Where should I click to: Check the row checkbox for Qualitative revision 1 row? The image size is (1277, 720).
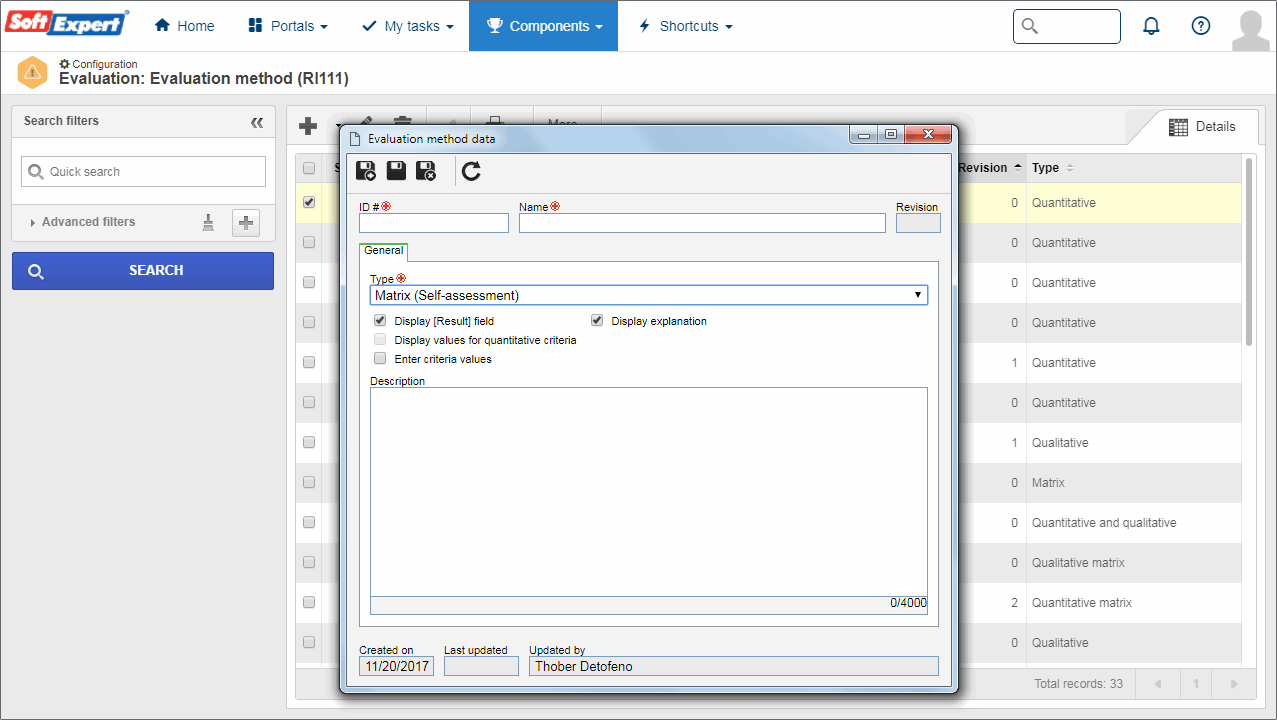309,442
